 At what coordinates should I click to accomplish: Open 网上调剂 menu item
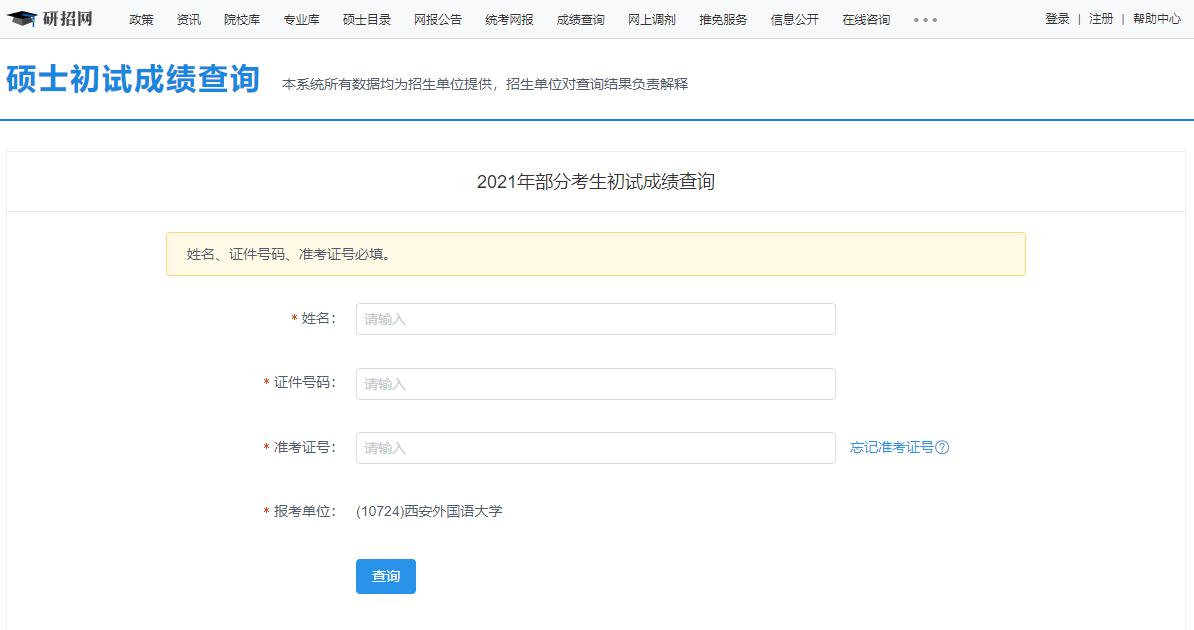point(651,20)
